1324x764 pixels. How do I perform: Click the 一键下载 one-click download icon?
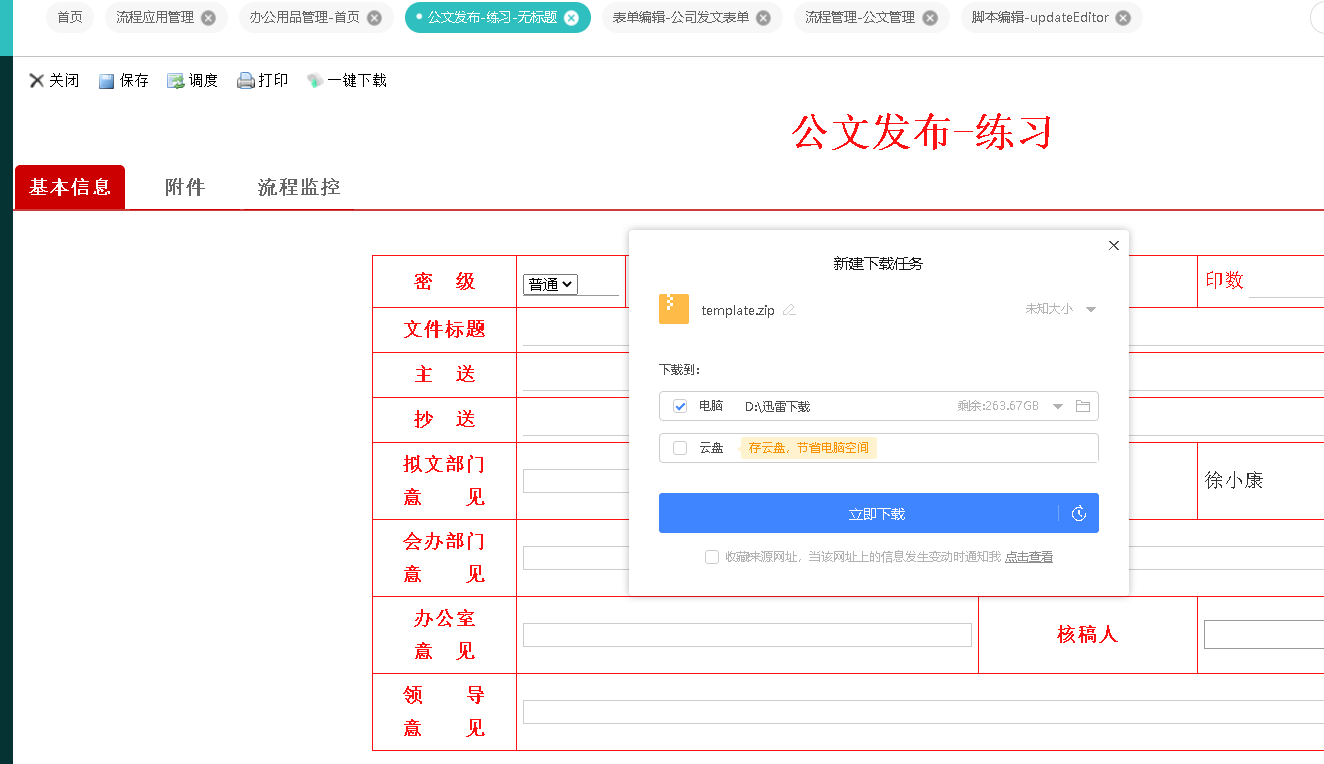click(315, 81)
